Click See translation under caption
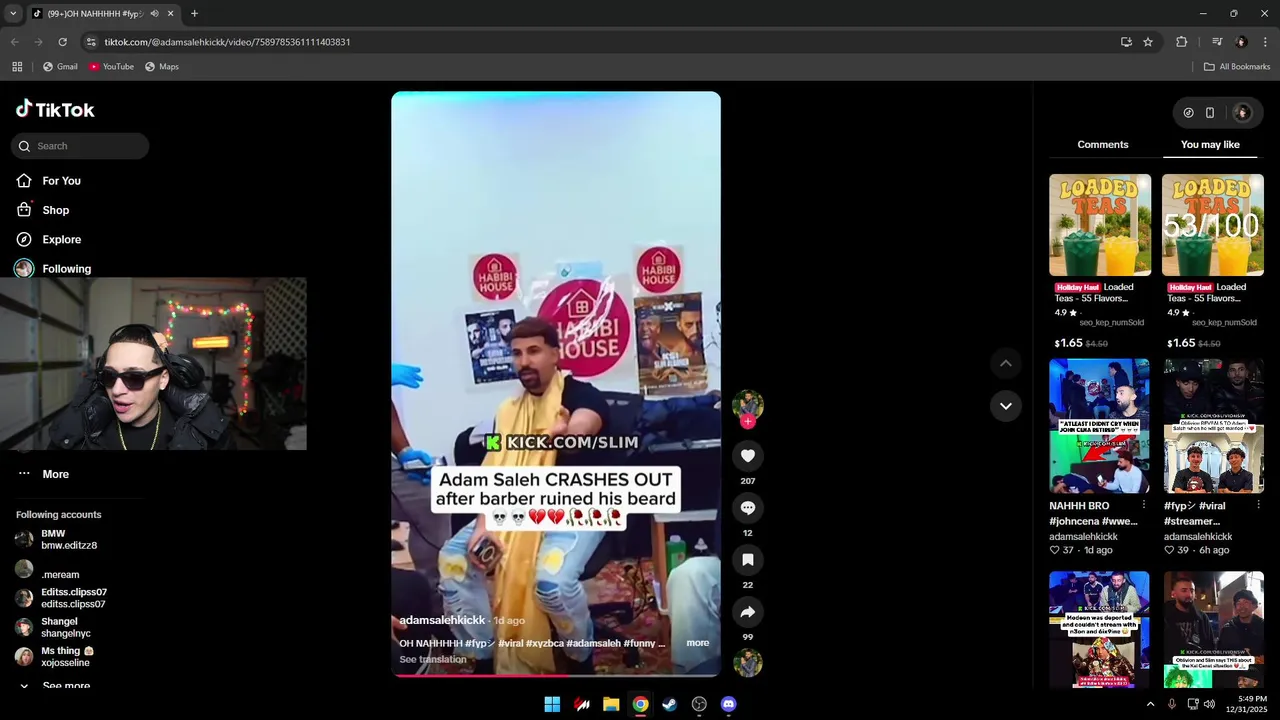 point(433,659)
